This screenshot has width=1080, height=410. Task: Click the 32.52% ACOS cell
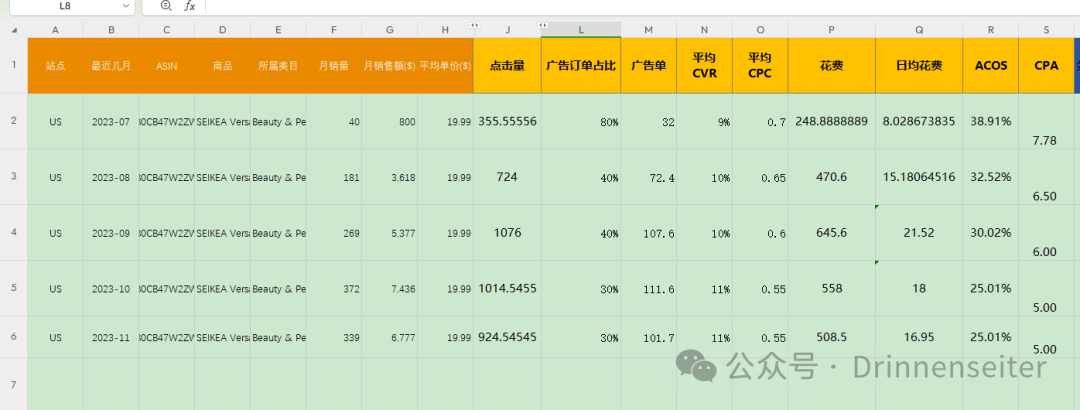pos(991,177)
